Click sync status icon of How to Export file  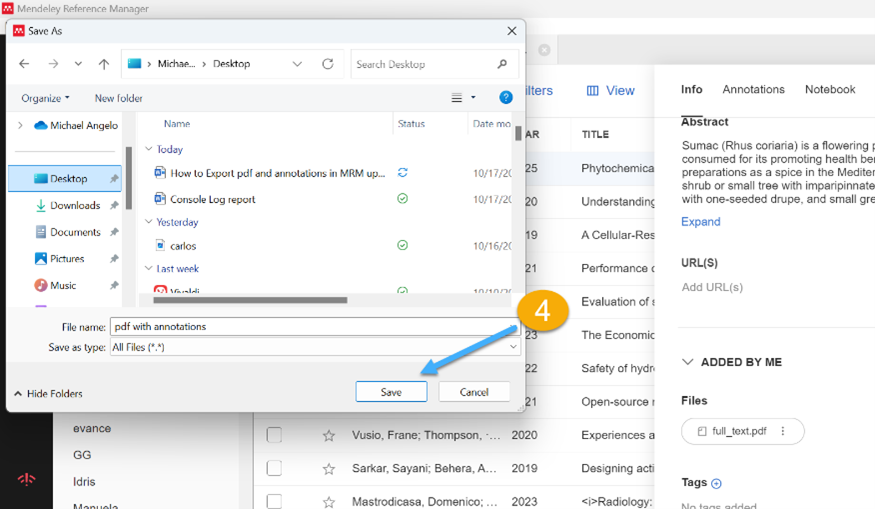[x=402, y=173]
